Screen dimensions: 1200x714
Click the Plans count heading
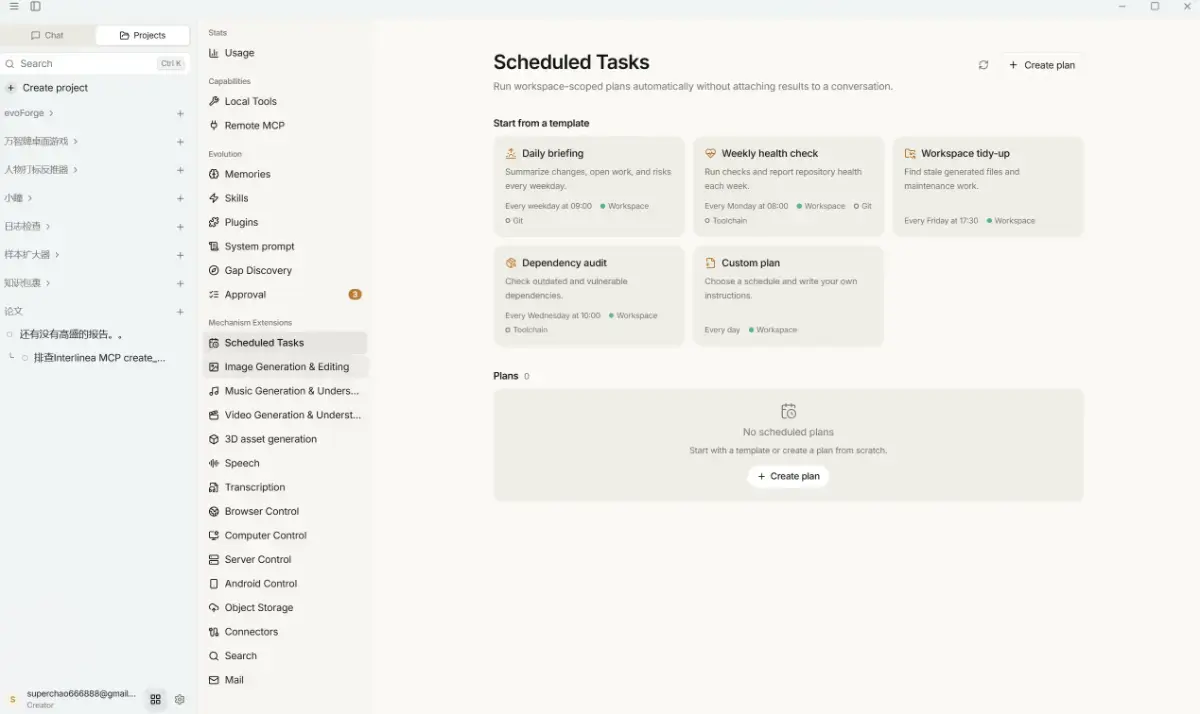click(511, 376)
